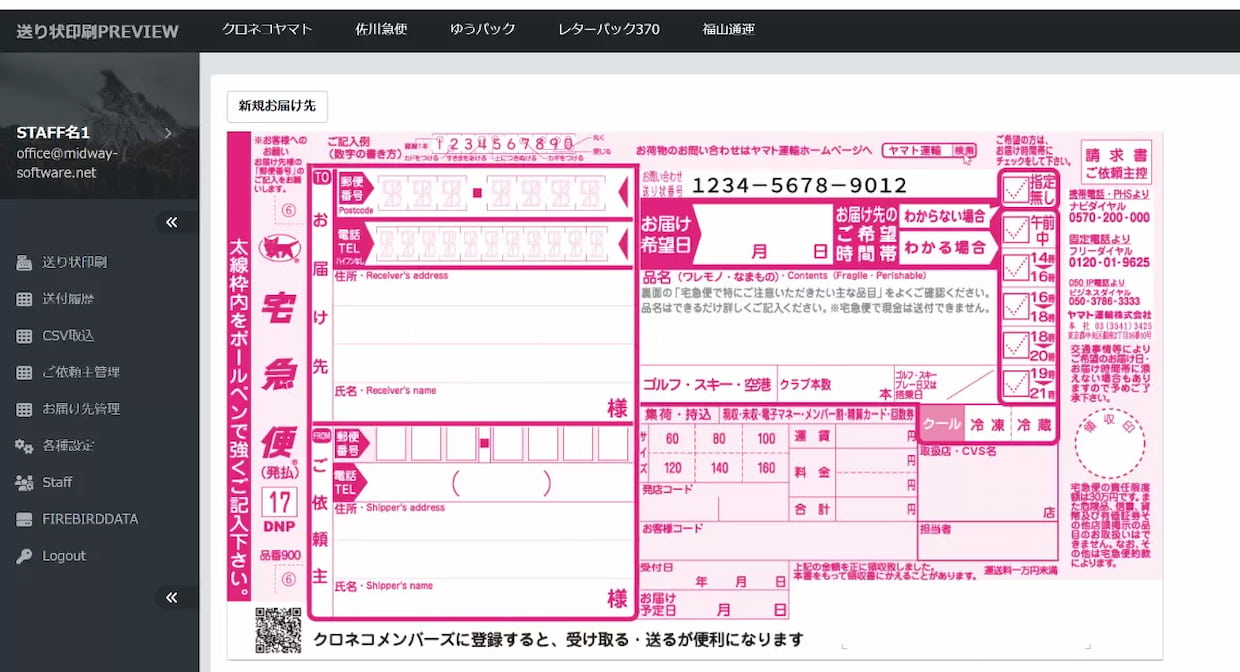The height and width of the screenshot is (672, 1240).
Task: Check the 14時-16時 time checkbox
Action: (1016, 269)
